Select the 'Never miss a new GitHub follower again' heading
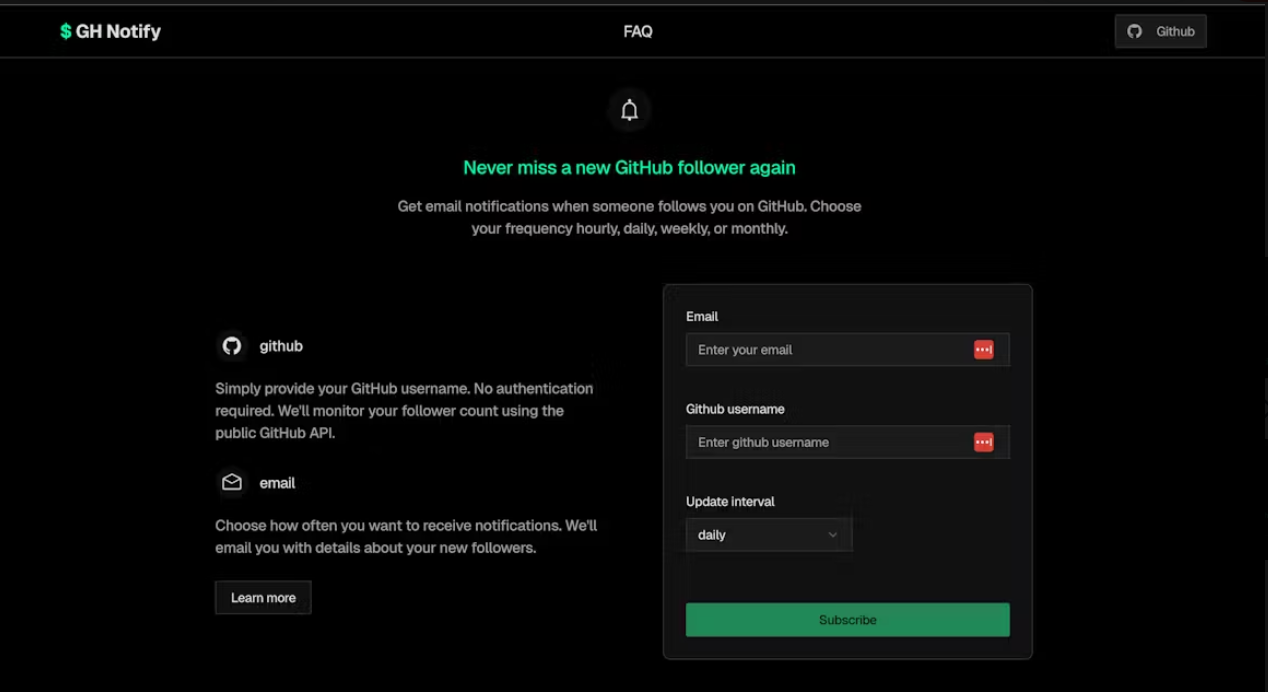Screen dimensions: 1268x692 (629, 168)
